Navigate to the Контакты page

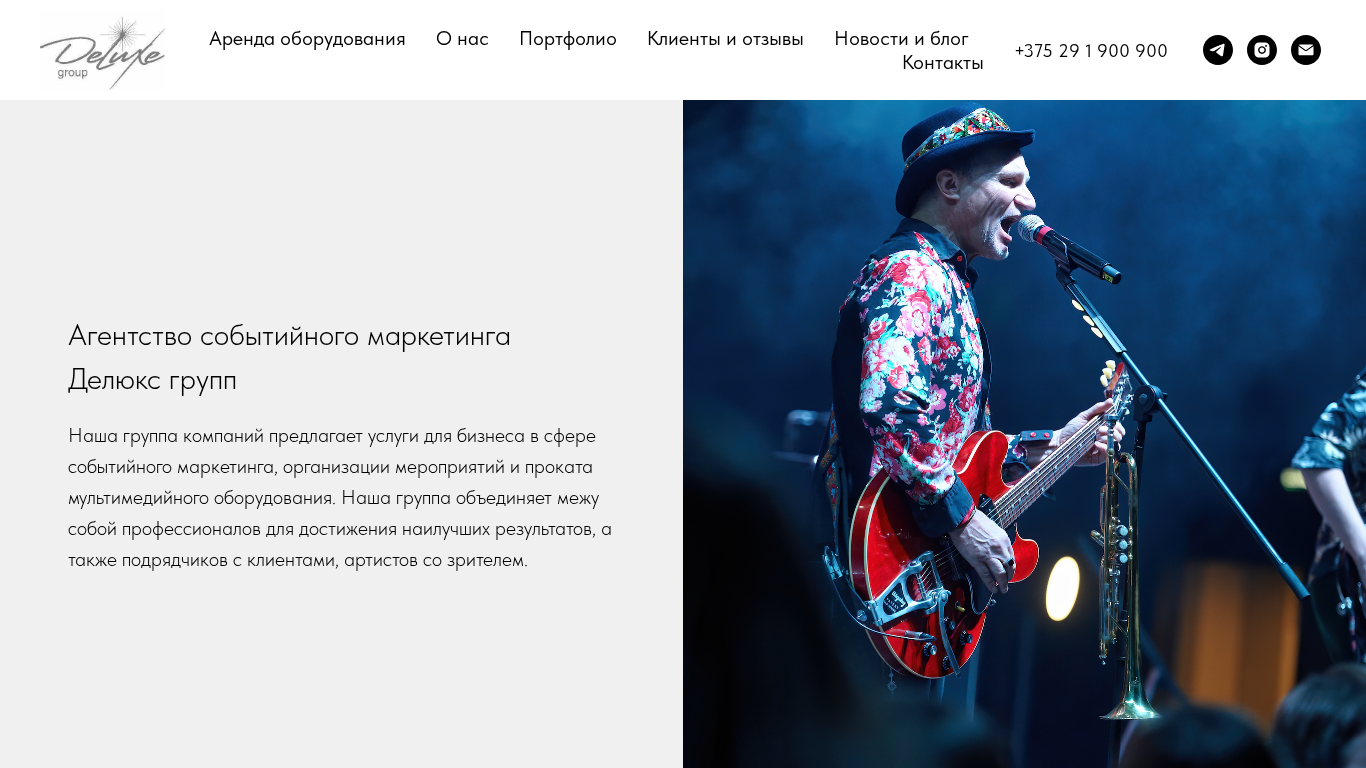click(x=943, y=63)
